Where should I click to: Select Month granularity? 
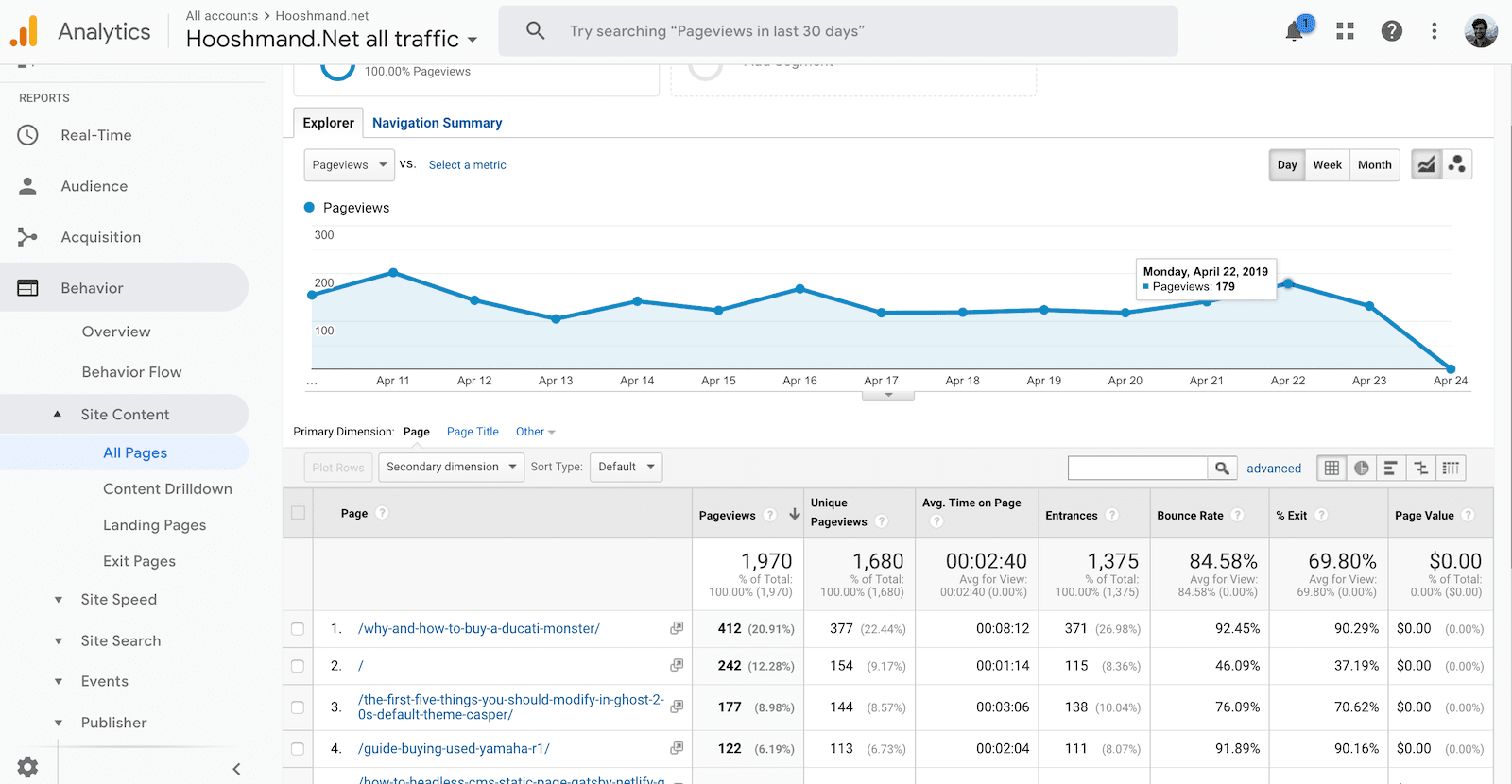pyautogui.click(x=1375, y=164)
